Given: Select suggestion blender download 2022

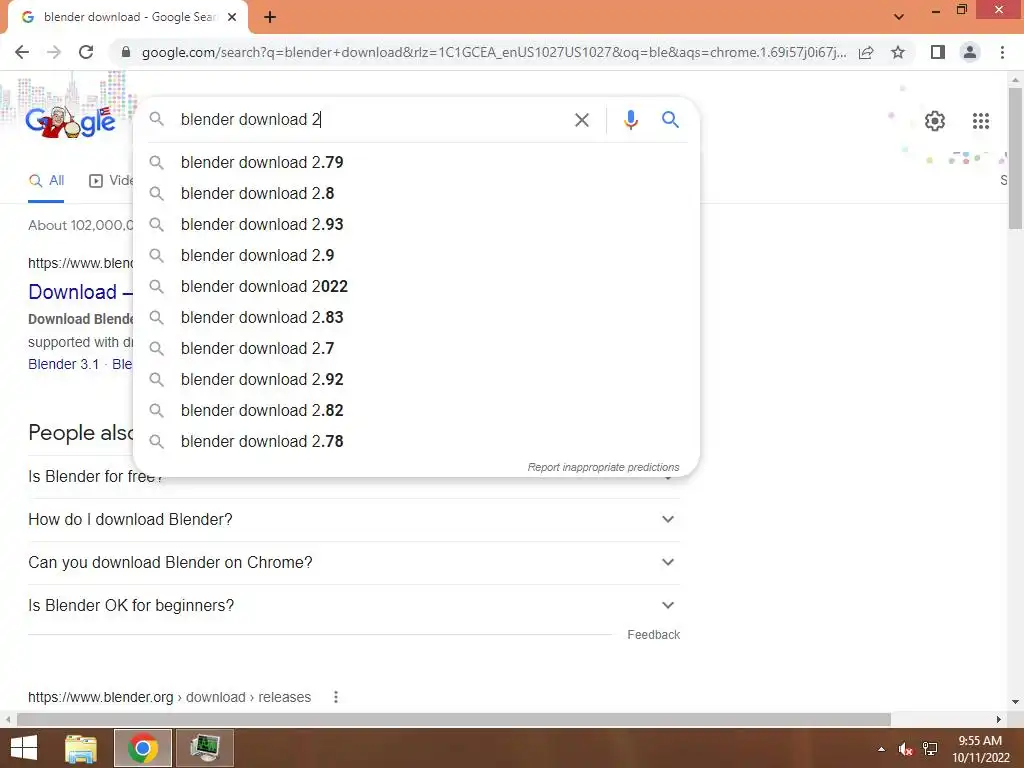Looking at the screenshot, I should coord(416,286).
